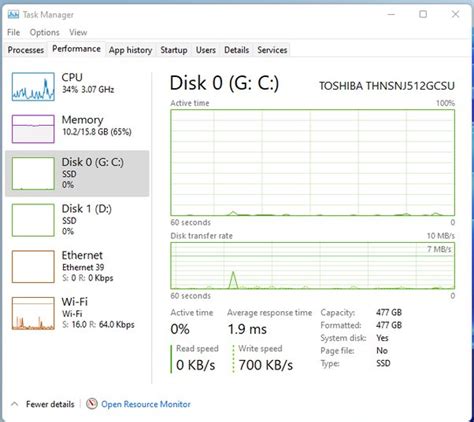
Task: Open the Disk 1 (D:) performance entry
Action: pos(77,220)
